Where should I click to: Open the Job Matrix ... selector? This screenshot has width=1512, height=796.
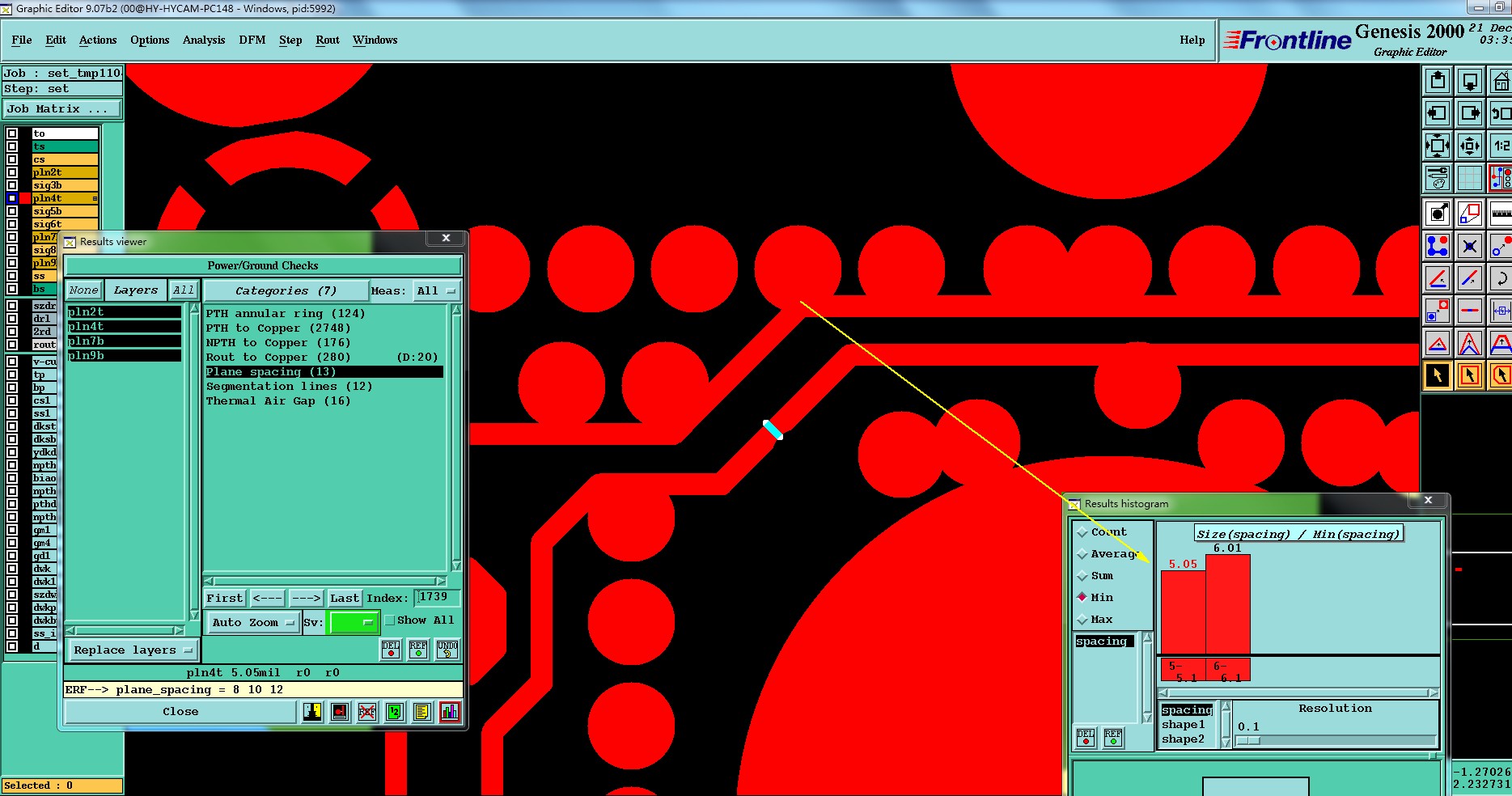coord(61,108)
